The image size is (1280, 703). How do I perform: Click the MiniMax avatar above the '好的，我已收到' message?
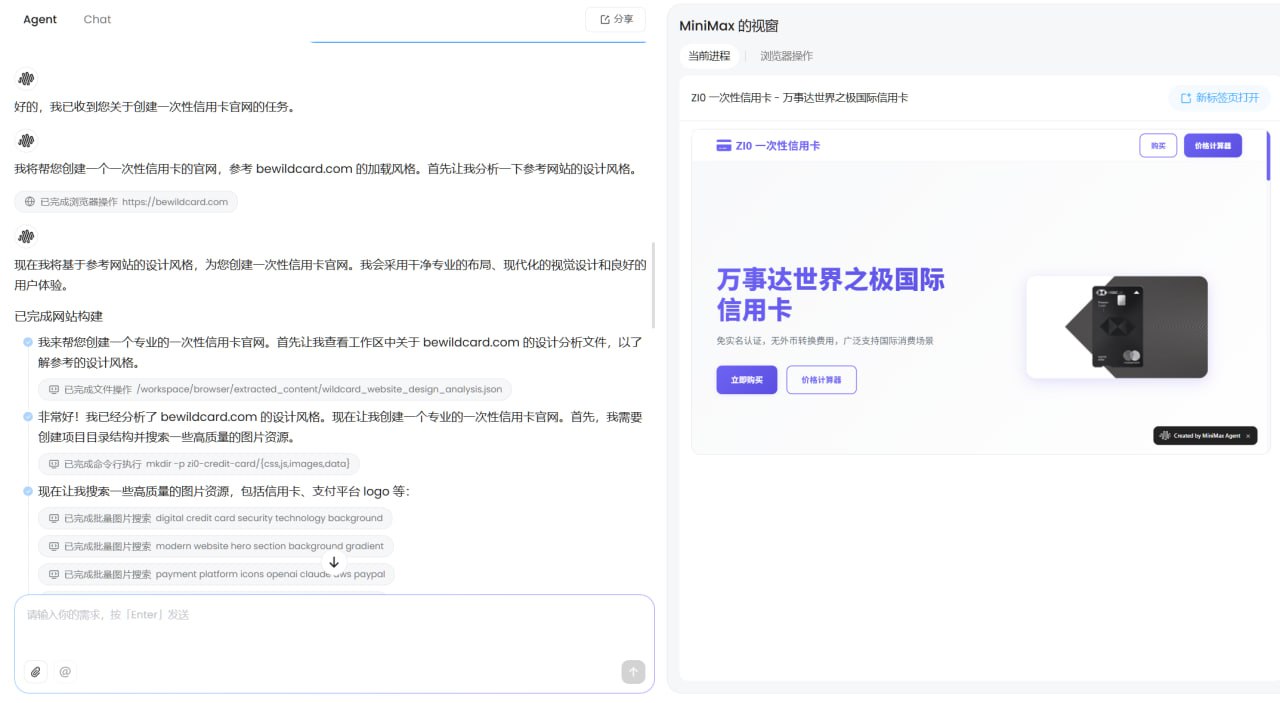pyautogui.click(x=27, y=79)
